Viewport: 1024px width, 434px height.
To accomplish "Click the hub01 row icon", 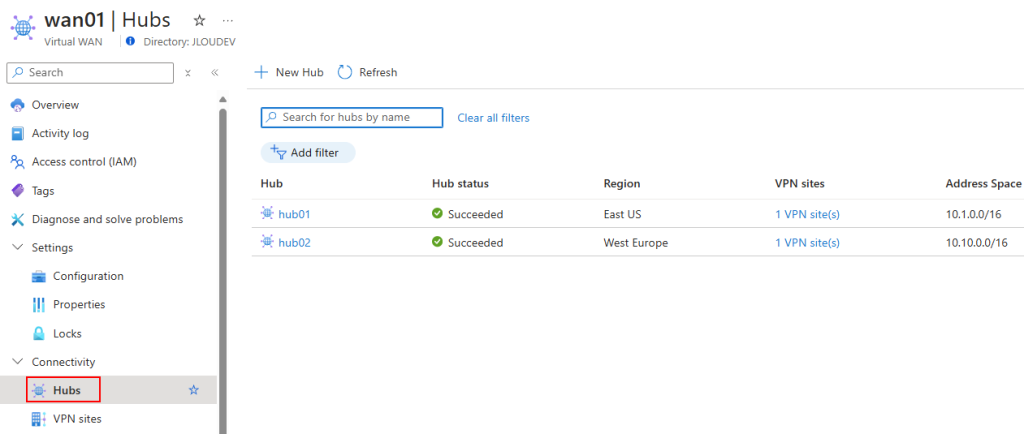I will click(x=267, y=213).
